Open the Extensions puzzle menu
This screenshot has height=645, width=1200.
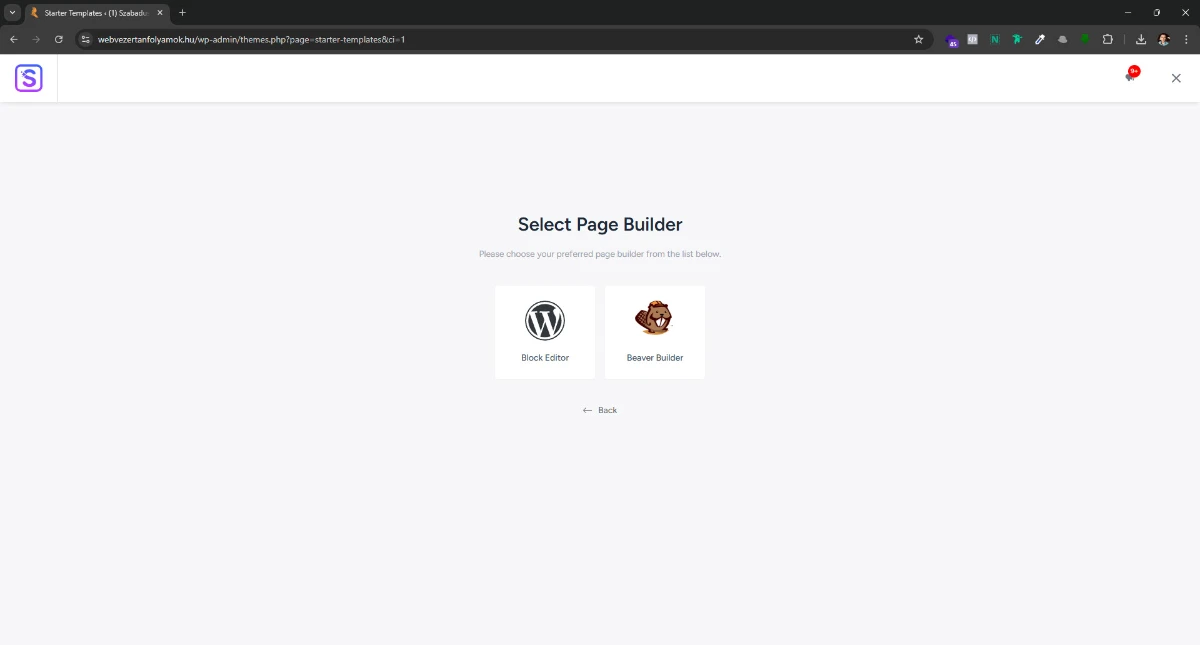pos(1108,39)
